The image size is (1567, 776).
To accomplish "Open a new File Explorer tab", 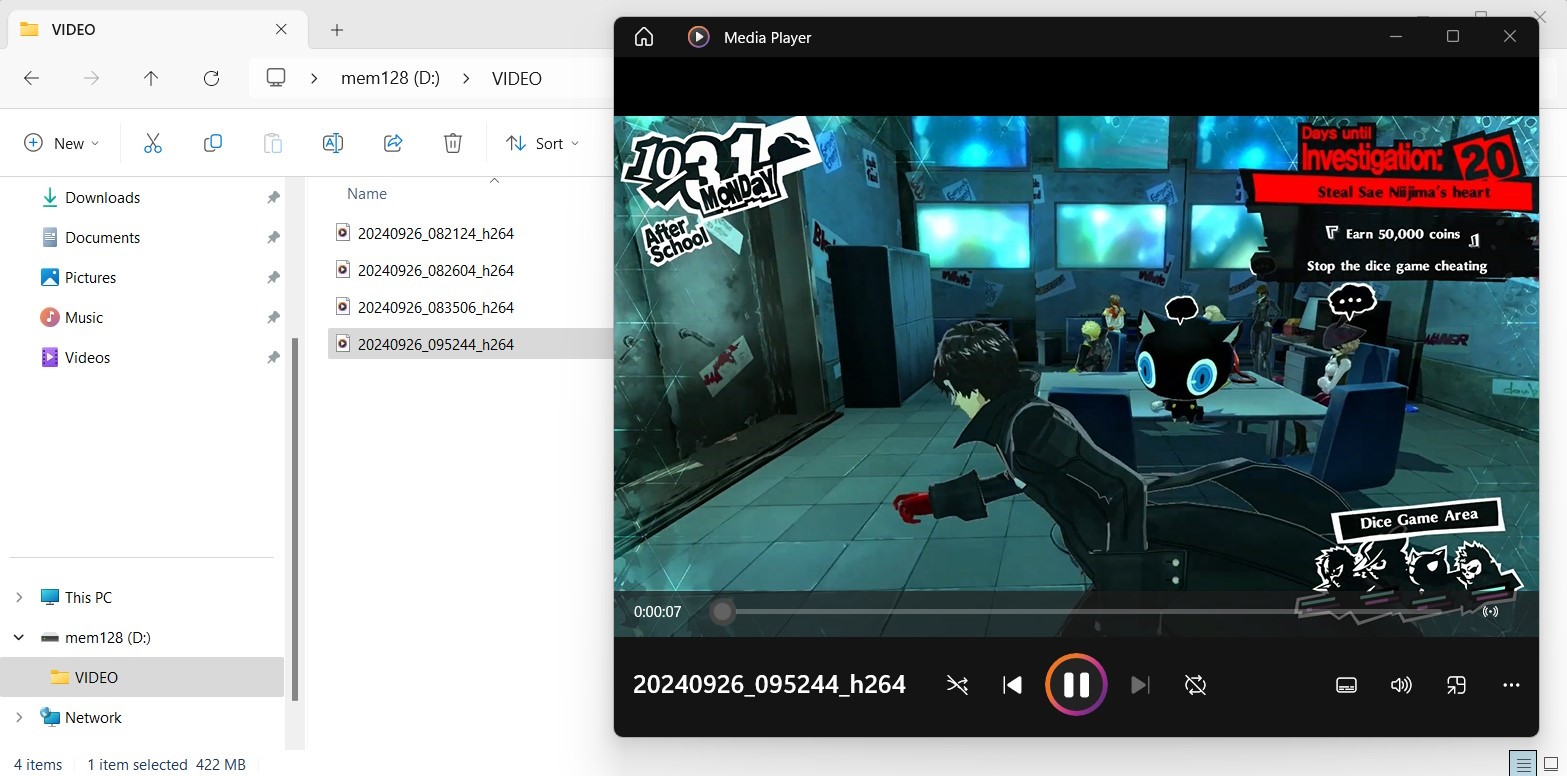I will click(x=337, y=30).
